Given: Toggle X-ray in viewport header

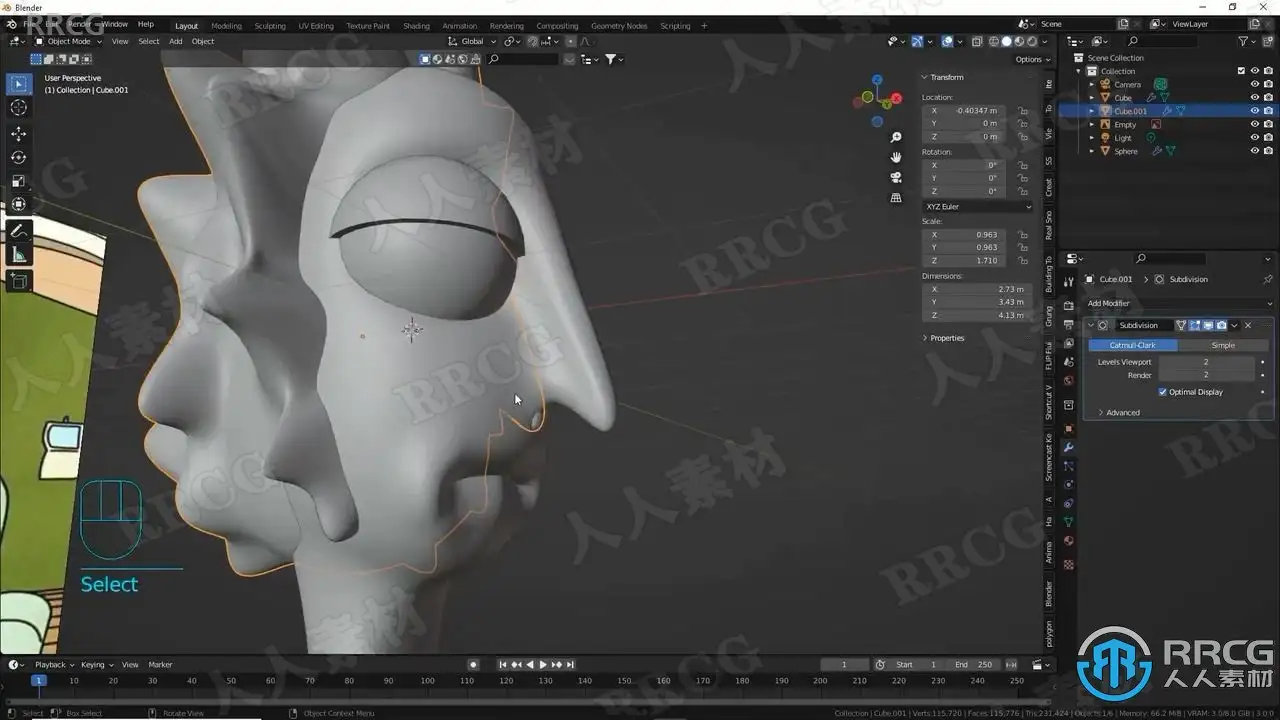Looking at the screenshot, I should tap(977, 41).
